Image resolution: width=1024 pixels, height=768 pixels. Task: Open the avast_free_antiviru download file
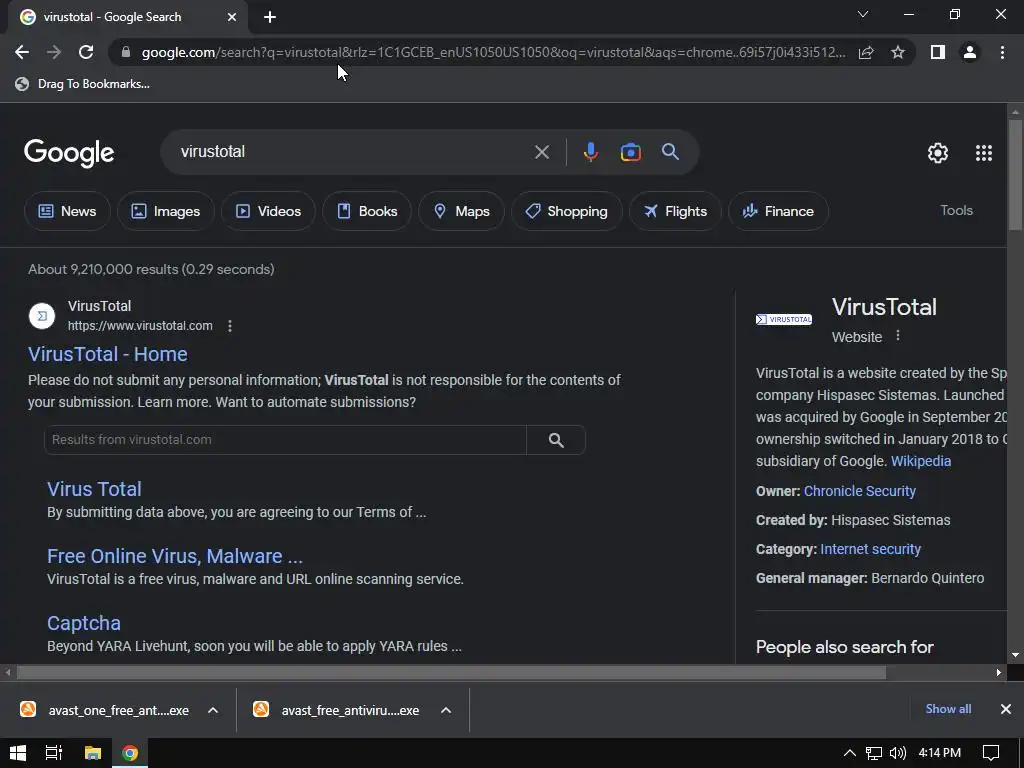click(338, 710)
